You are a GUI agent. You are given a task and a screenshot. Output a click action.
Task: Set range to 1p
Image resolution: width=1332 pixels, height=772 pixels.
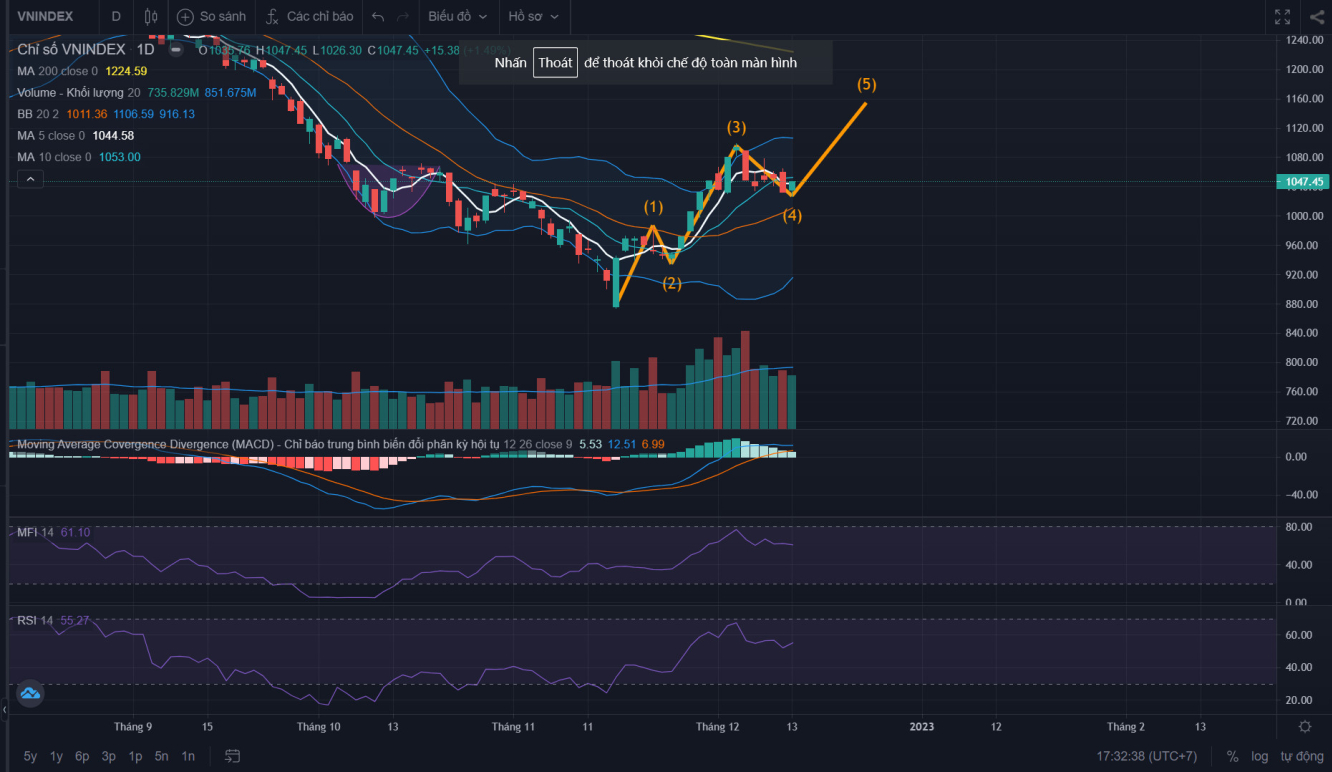[135, 756]
